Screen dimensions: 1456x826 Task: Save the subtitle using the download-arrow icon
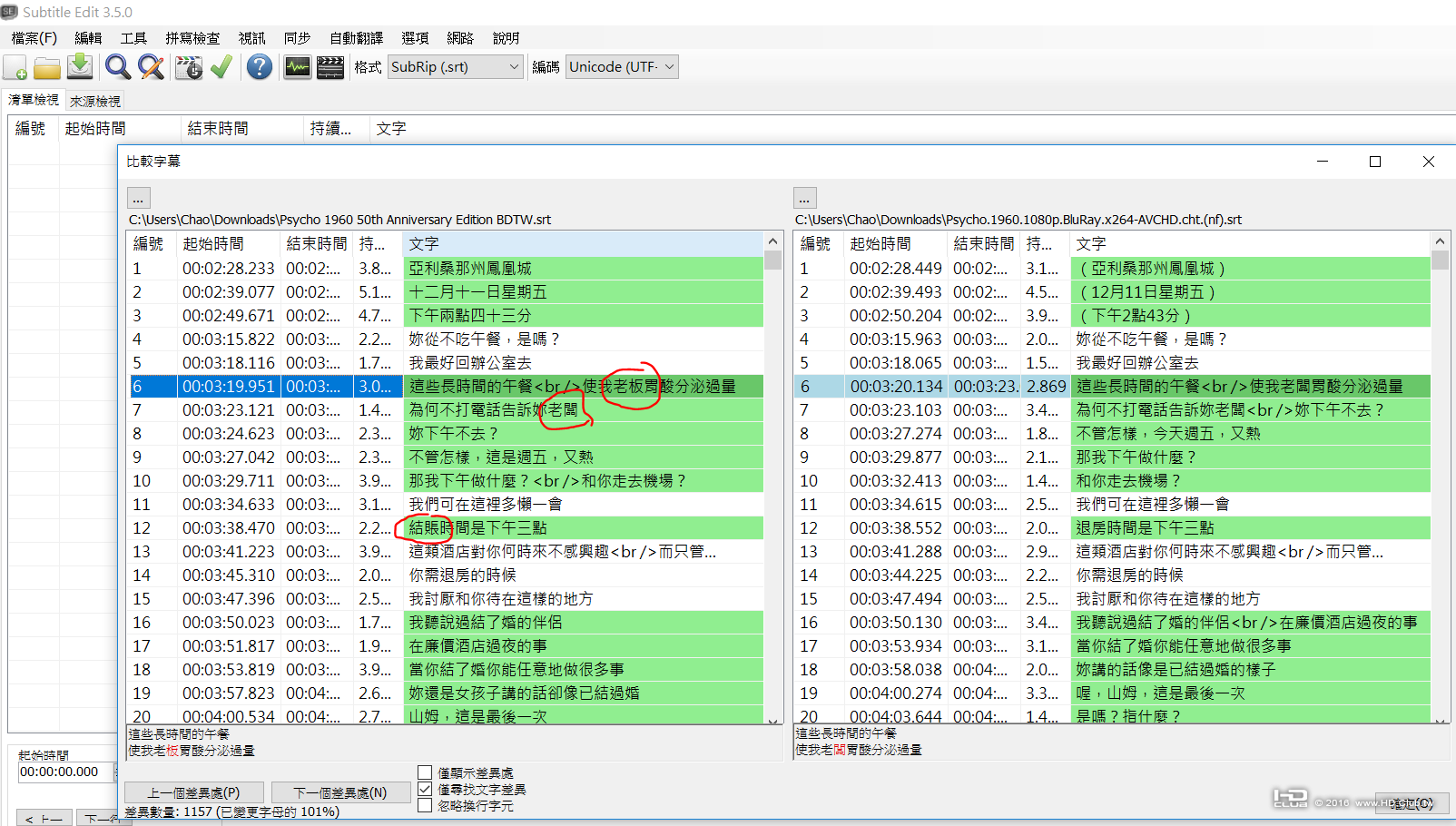tap(80, 67)
